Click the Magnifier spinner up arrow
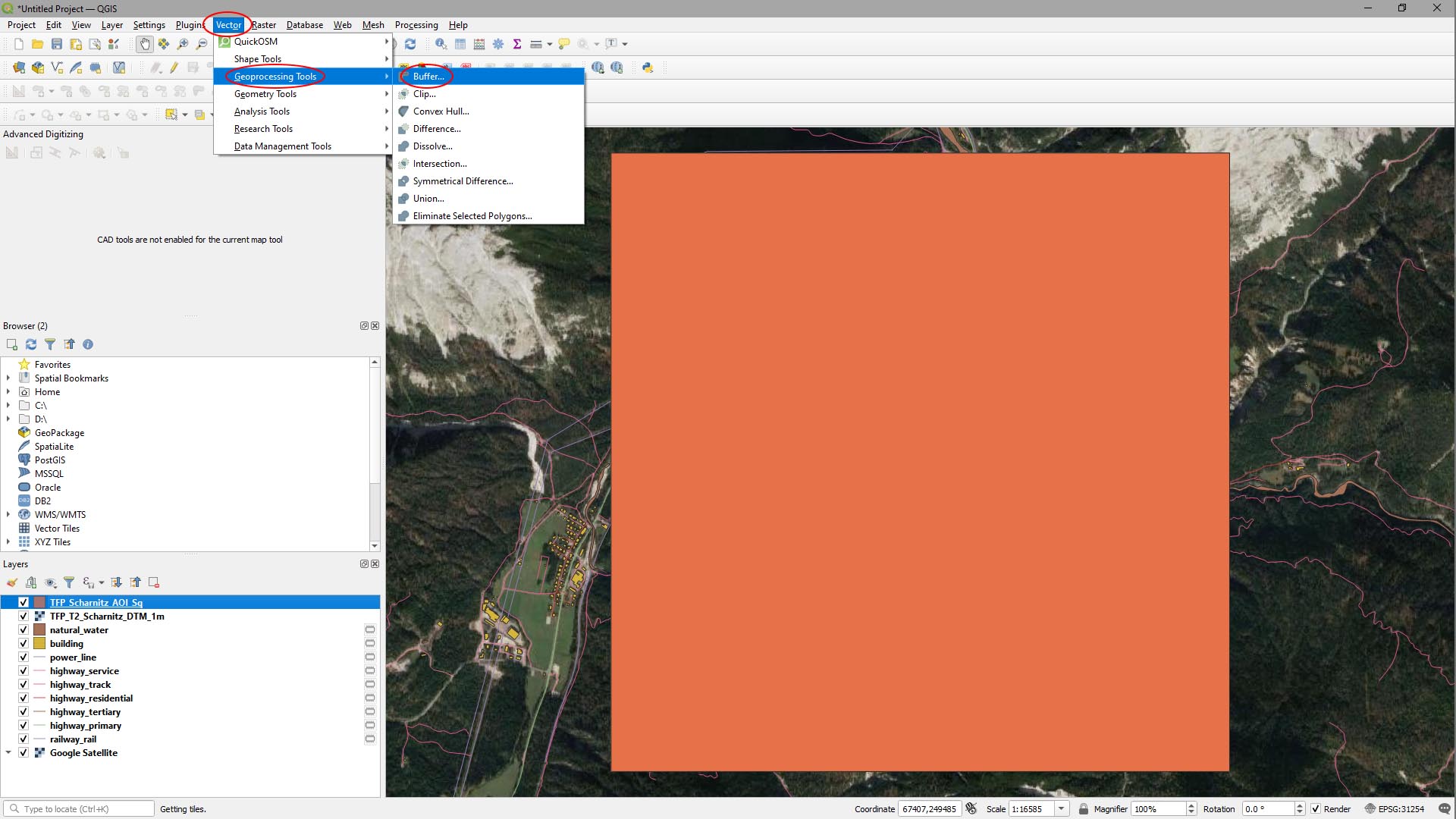This screenshot has width=1456, height=819. 1191,805
